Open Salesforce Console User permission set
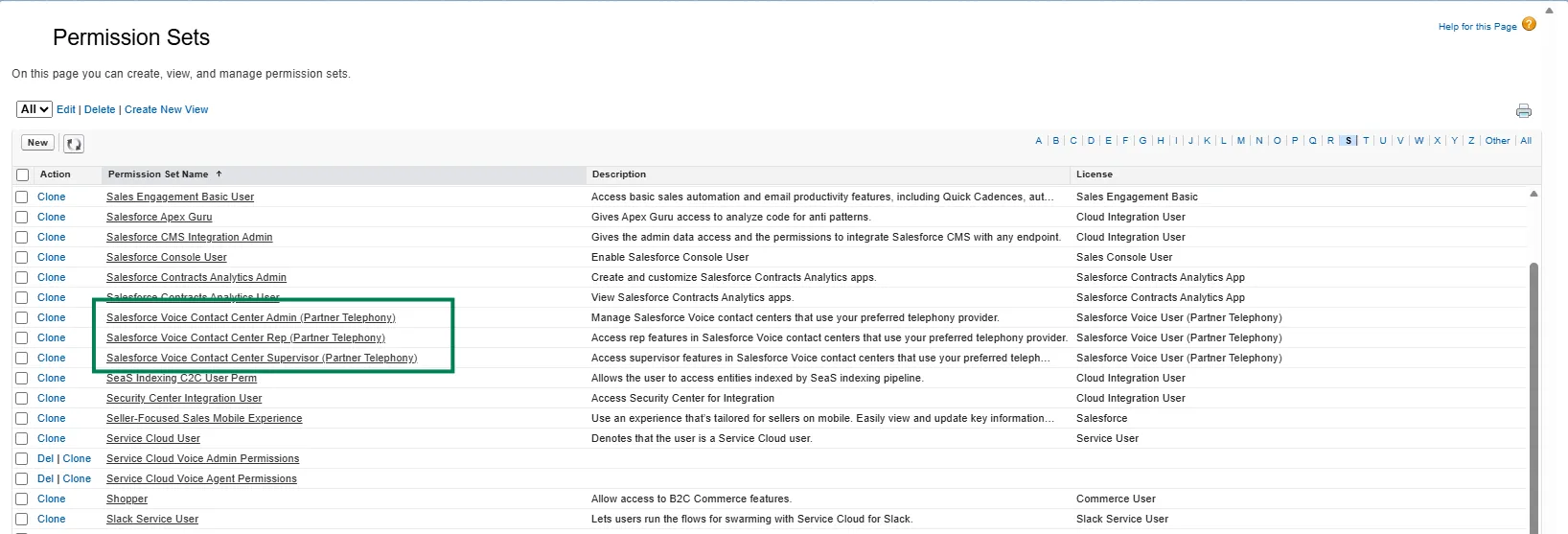1568x534 pixels. (x=167, y=257)
